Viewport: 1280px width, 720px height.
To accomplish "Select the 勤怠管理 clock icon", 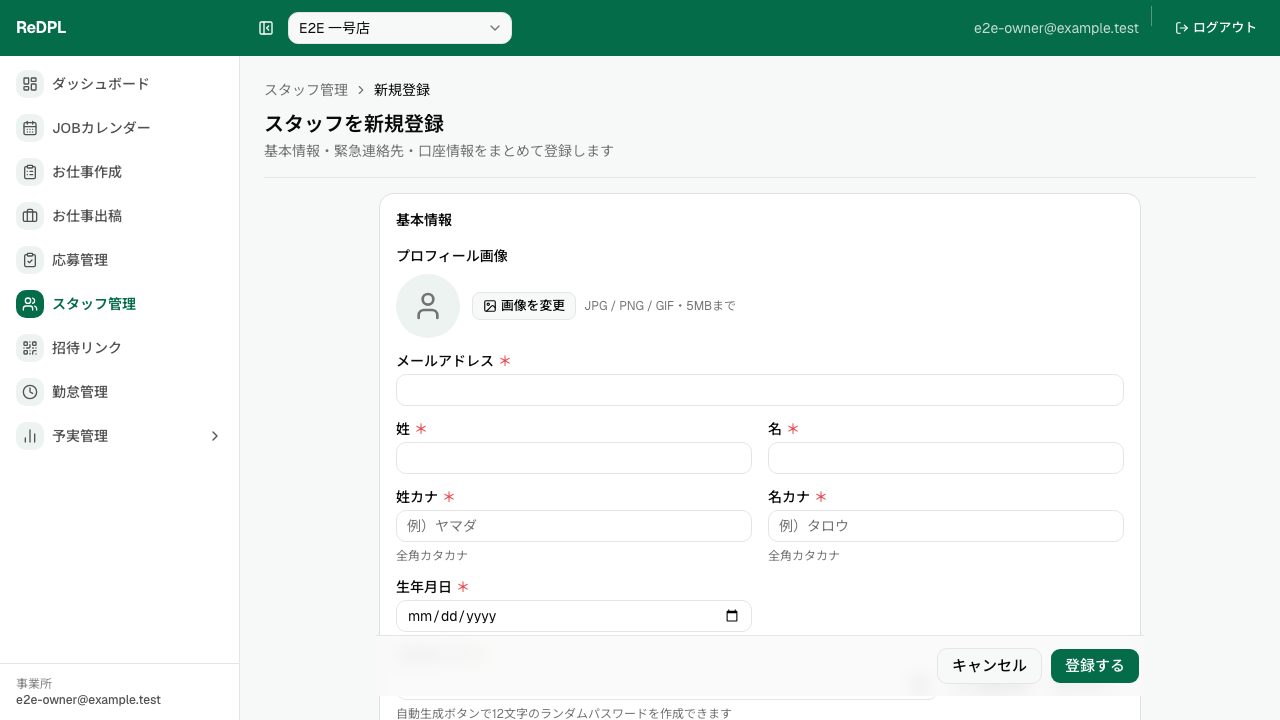I will 30,392.
